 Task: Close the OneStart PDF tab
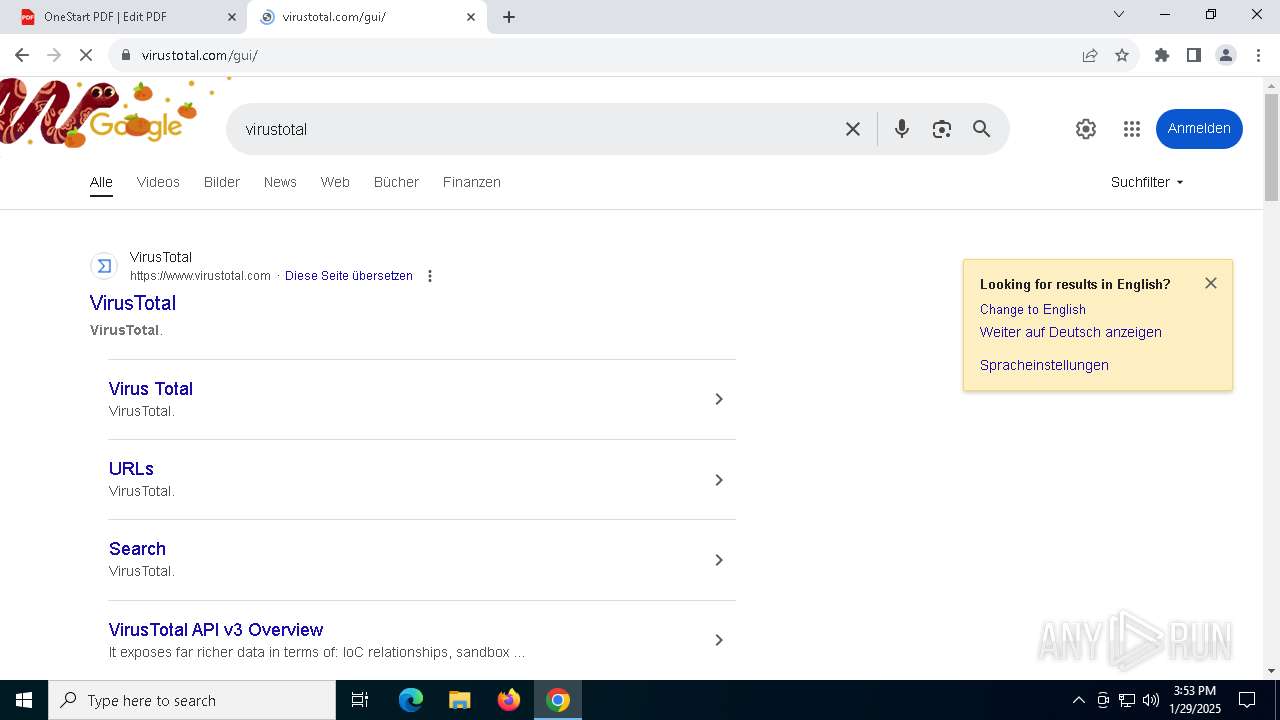pos(232,17)
